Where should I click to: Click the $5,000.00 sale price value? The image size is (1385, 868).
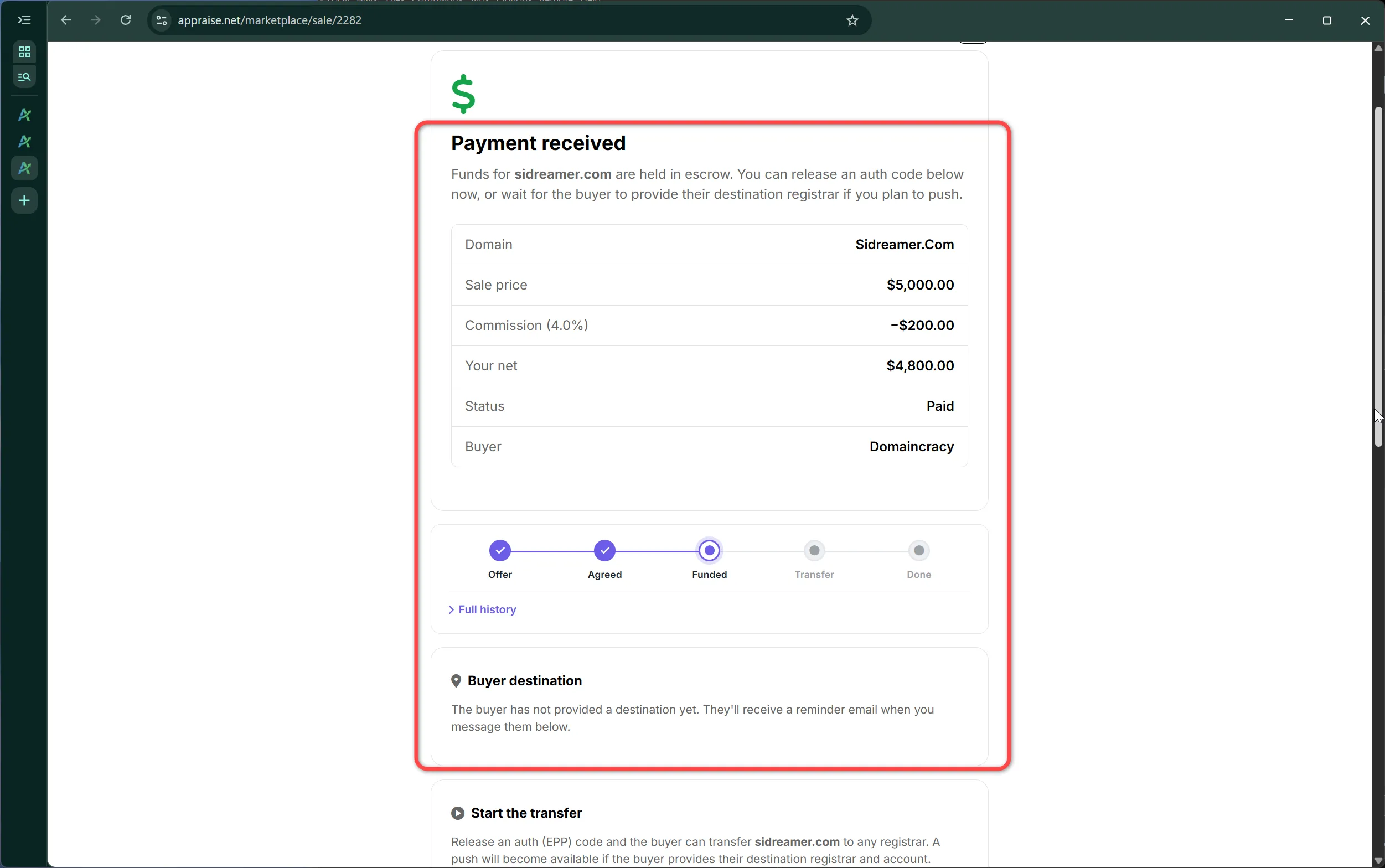[x=920, y=285]
